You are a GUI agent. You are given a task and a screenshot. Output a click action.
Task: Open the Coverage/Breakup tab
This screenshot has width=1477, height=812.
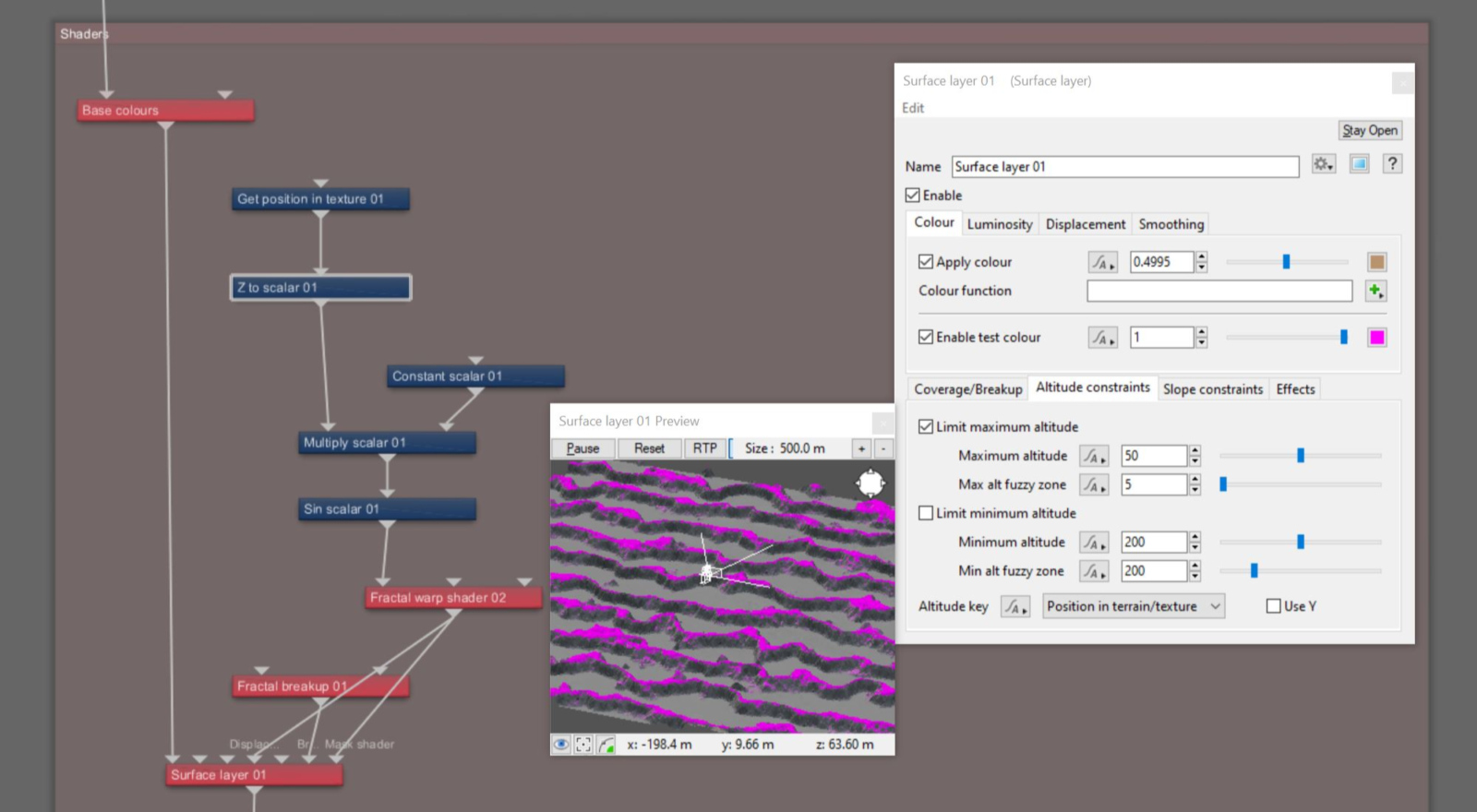968,389
